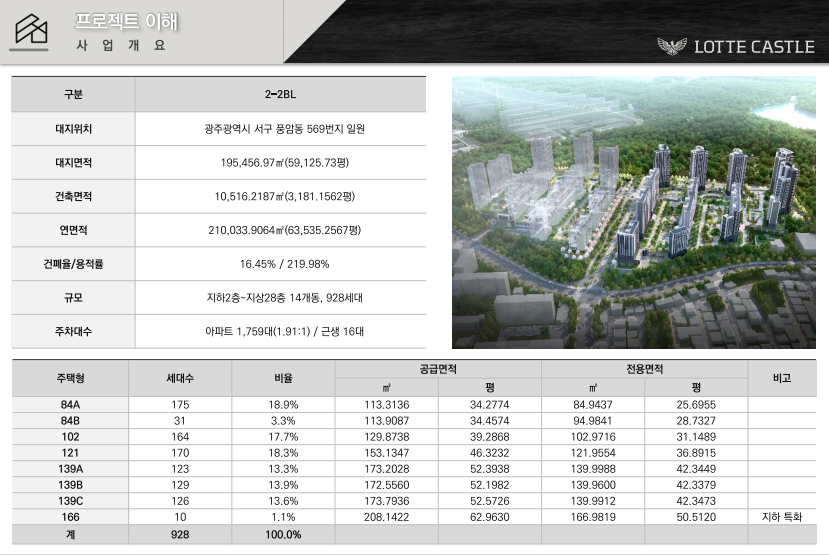Click the value '195,456.97㎡(59,125.73평)'

tap(284, 162)
